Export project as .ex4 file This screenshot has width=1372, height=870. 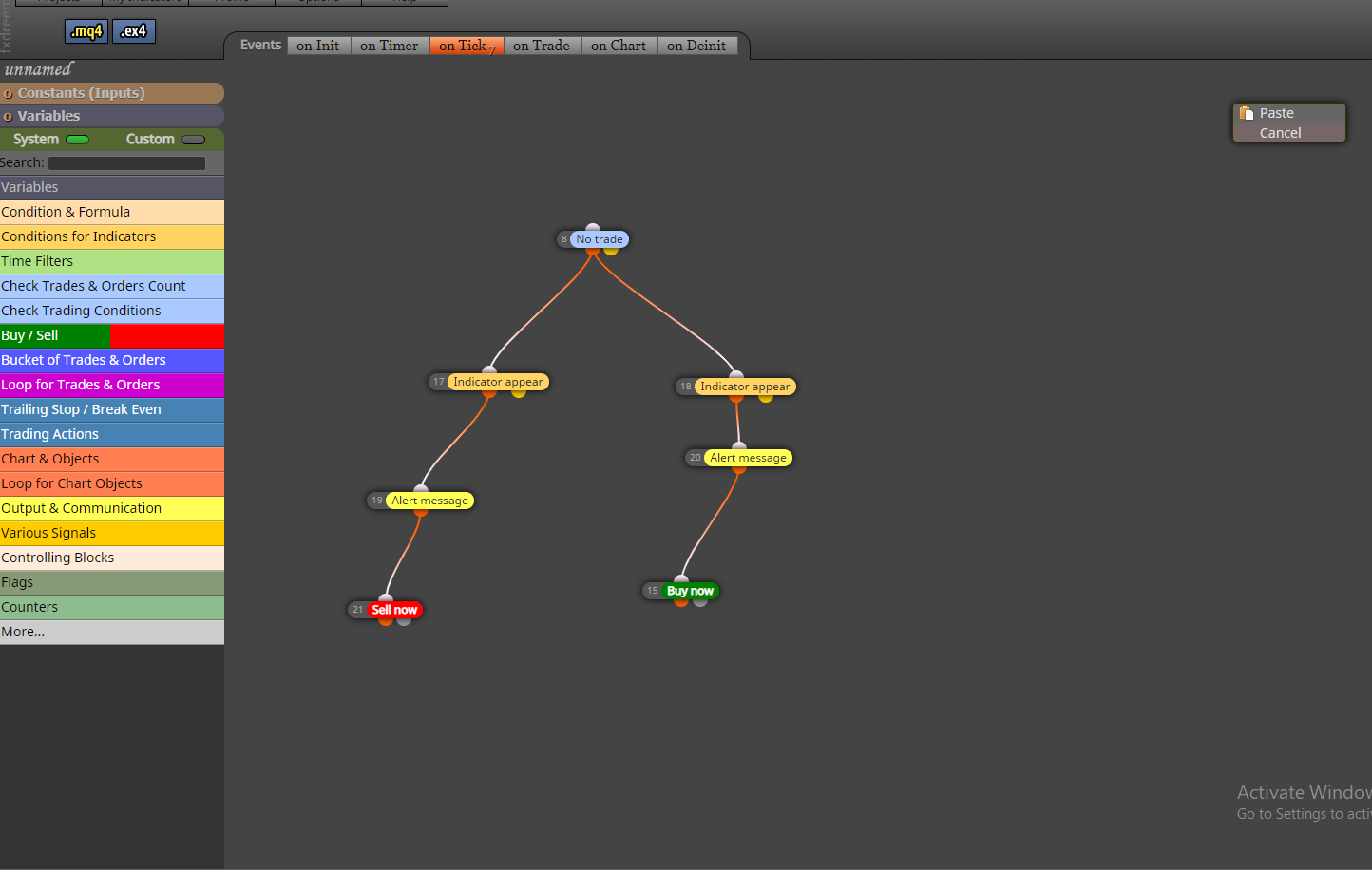pos(134,31)
